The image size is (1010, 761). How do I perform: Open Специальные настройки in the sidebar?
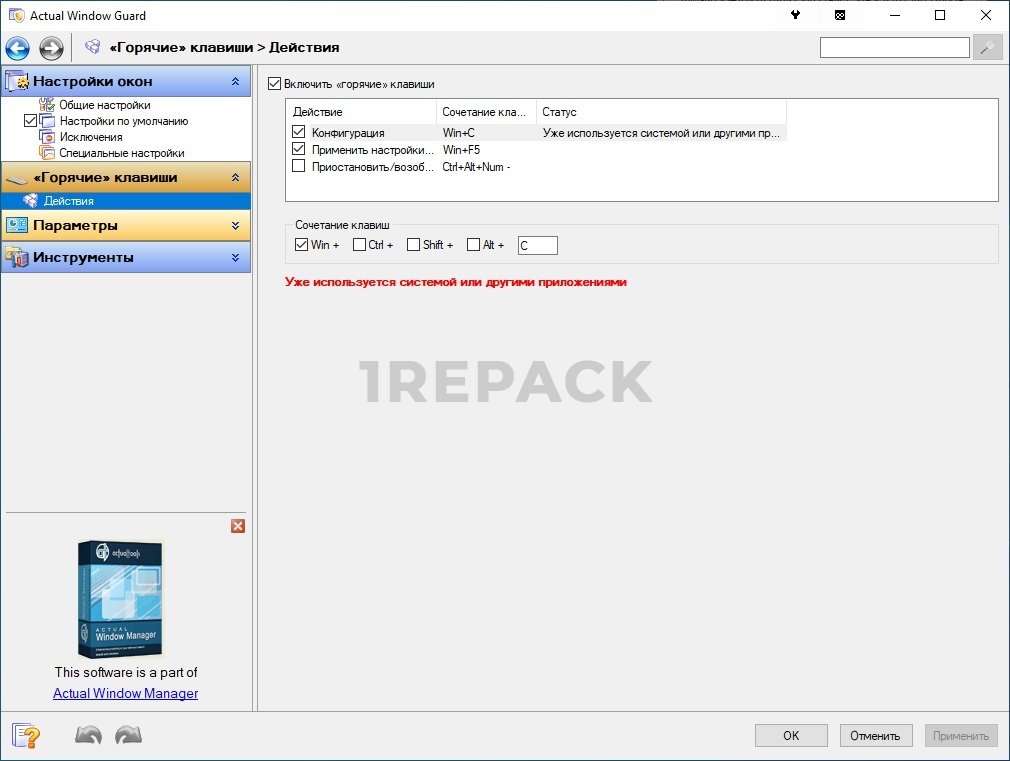pyautogui.click(x=121, y=153)
